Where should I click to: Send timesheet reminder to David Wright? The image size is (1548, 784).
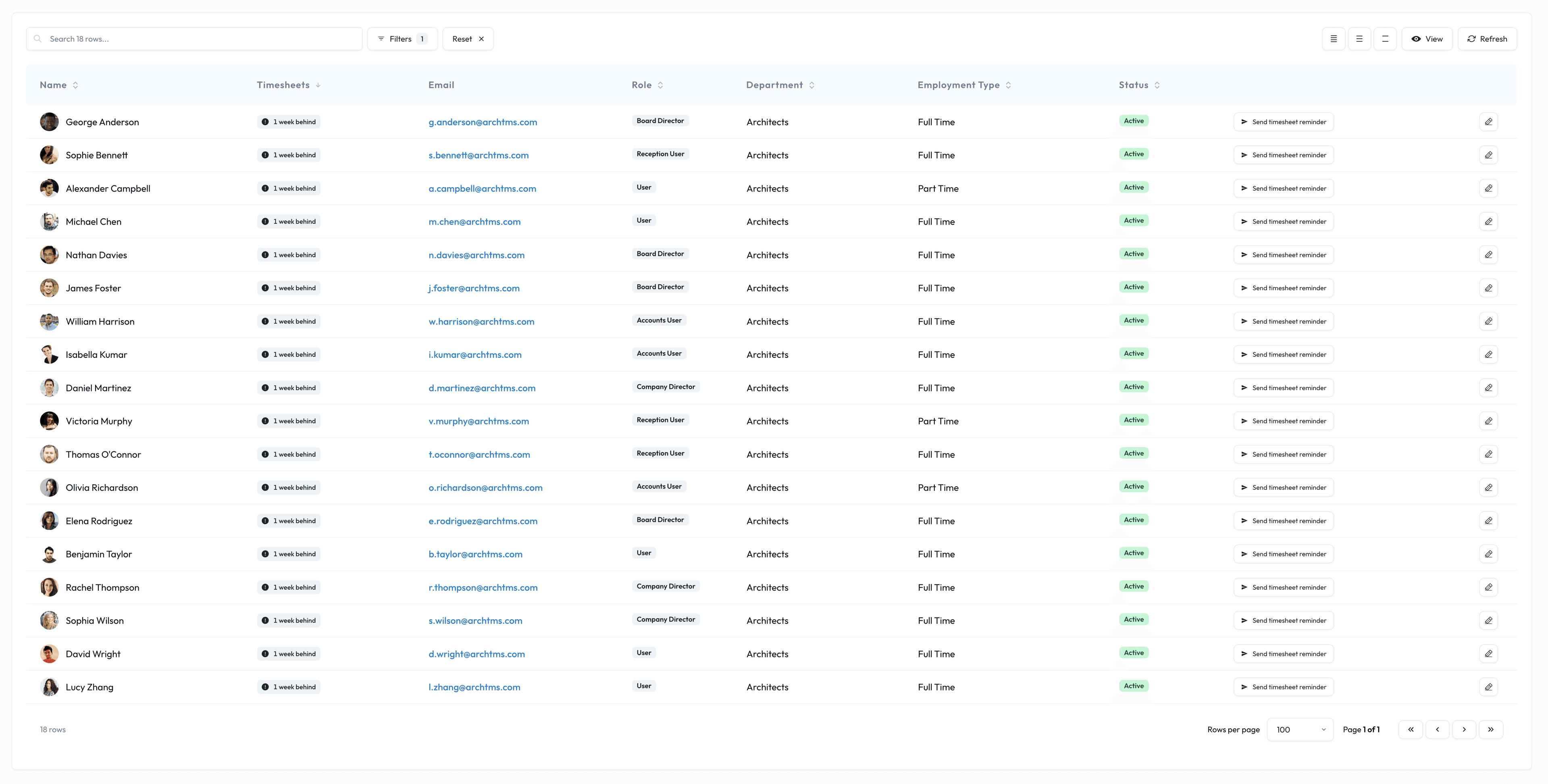click(1284, 654)
